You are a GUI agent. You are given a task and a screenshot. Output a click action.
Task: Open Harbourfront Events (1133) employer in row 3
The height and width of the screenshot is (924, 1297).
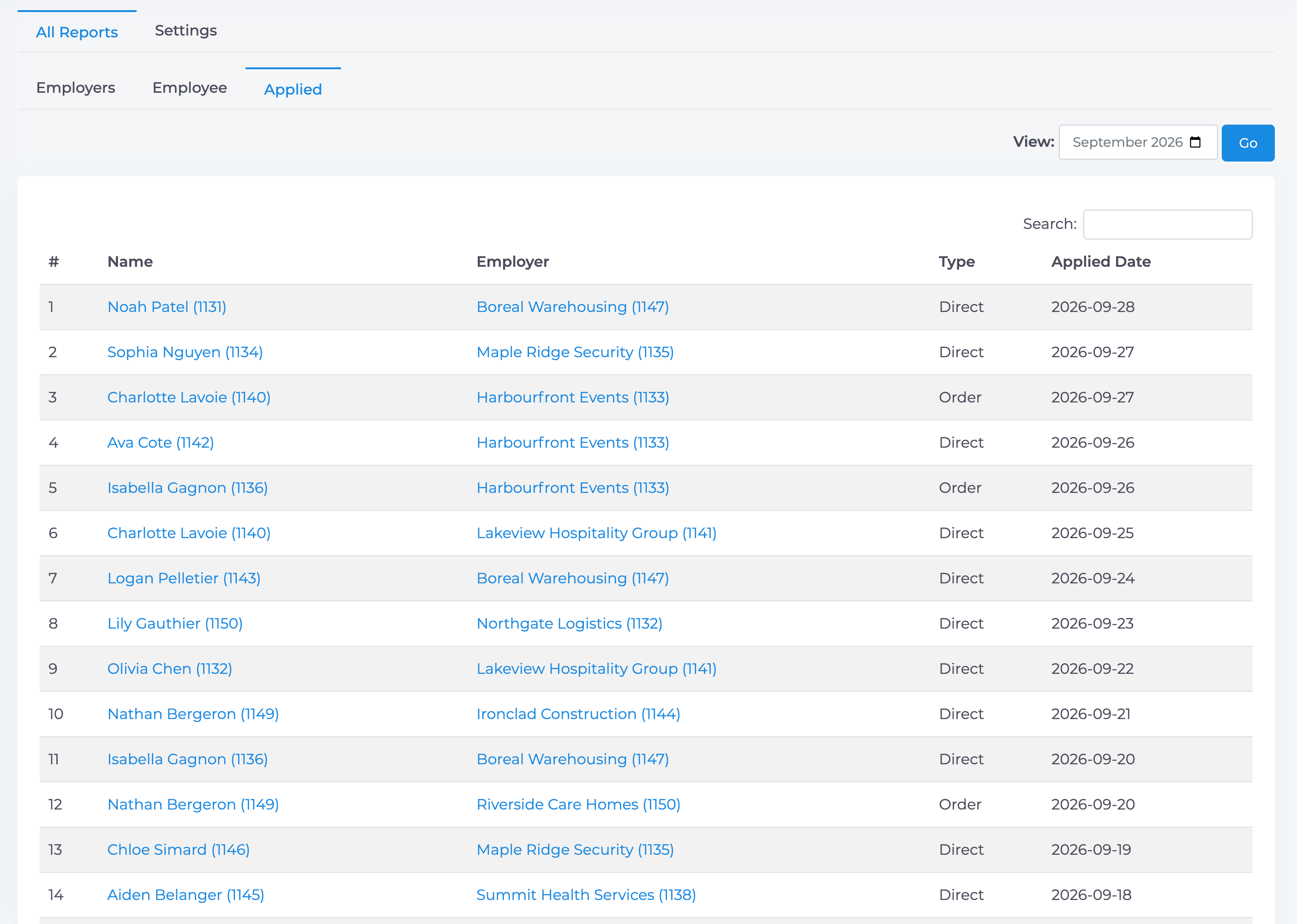pos(573,397)
